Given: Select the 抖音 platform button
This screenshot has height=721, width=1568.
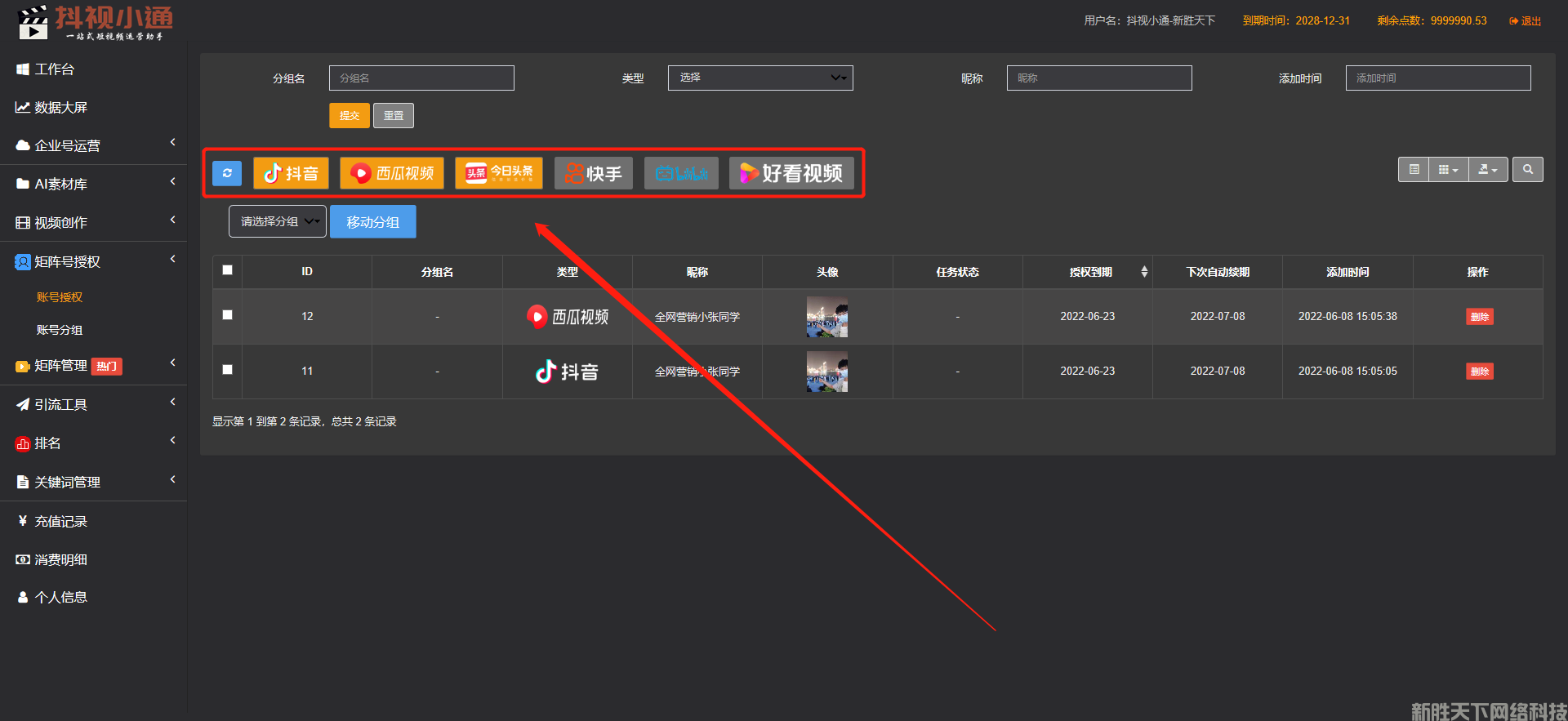Looking at the screenshot, I should [x=291, y=173].
